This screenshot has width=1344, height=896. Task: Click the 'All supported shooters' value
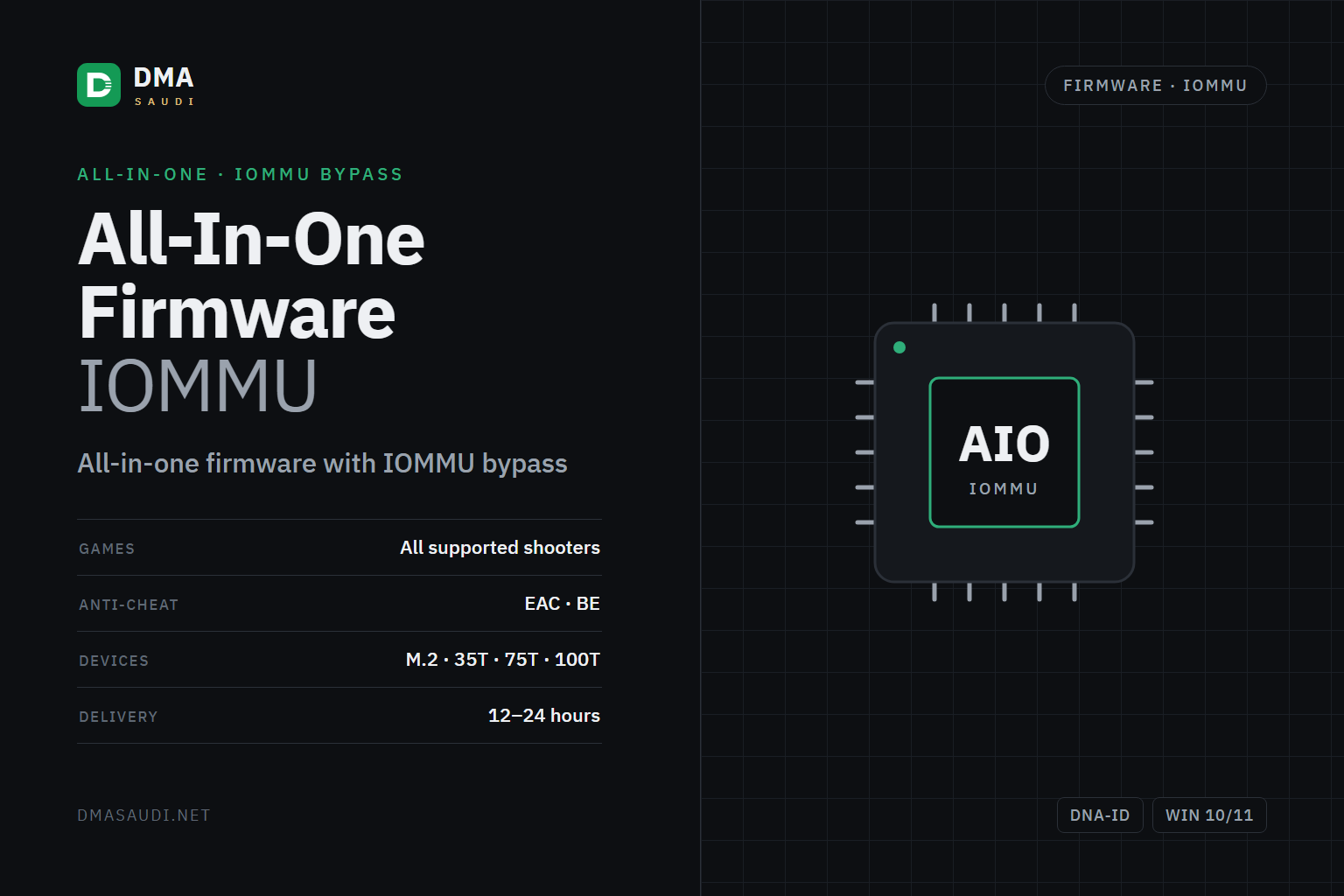coord(500,548)
